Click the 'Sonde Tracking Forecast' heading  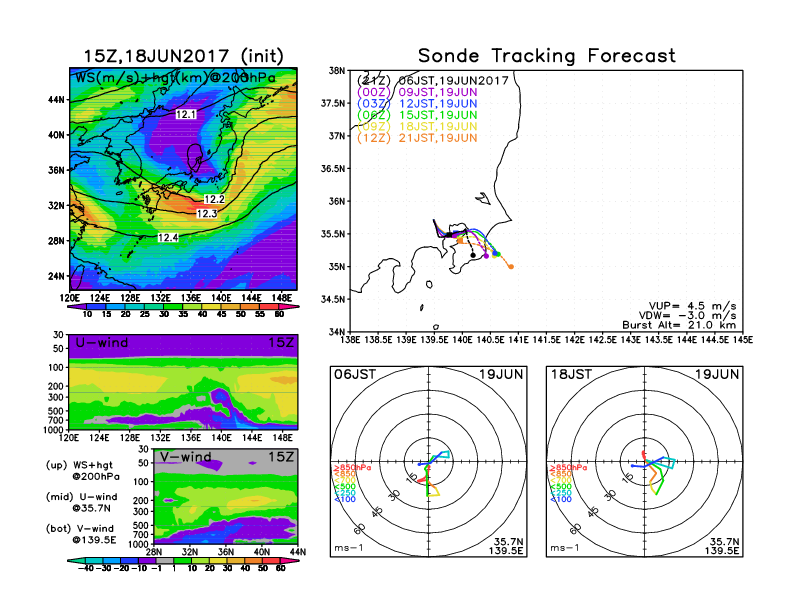coord(547,56)
